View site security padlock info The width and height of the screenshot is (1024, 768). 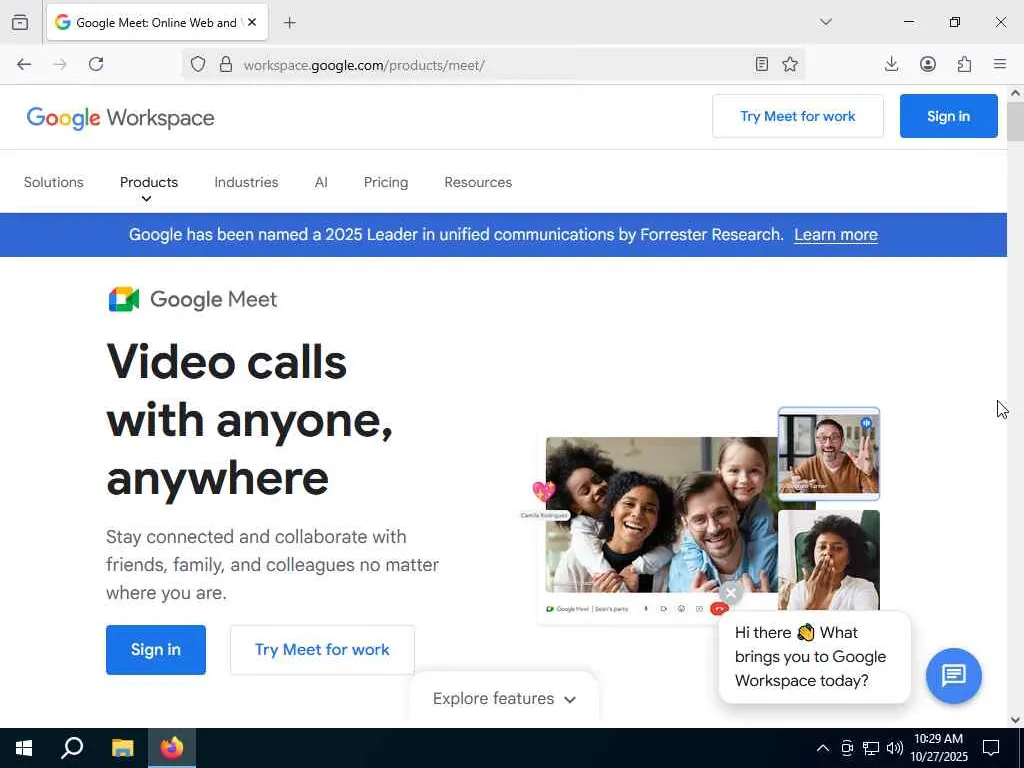point(226,64)
